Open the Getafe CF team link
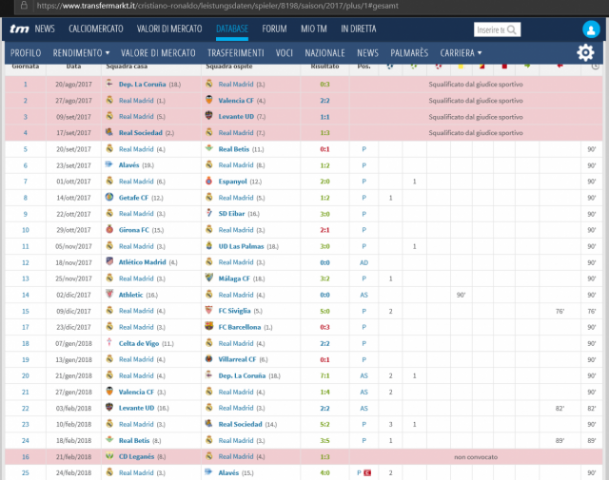 click(x=134, y=198)
